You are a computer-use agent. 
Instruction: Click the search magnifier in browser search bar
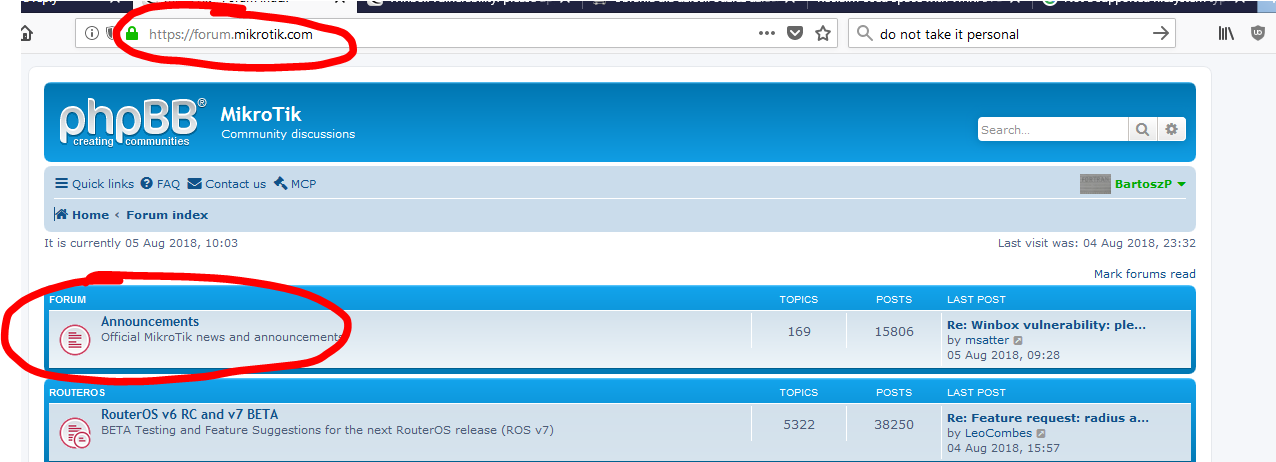click(x=865, y=34)
